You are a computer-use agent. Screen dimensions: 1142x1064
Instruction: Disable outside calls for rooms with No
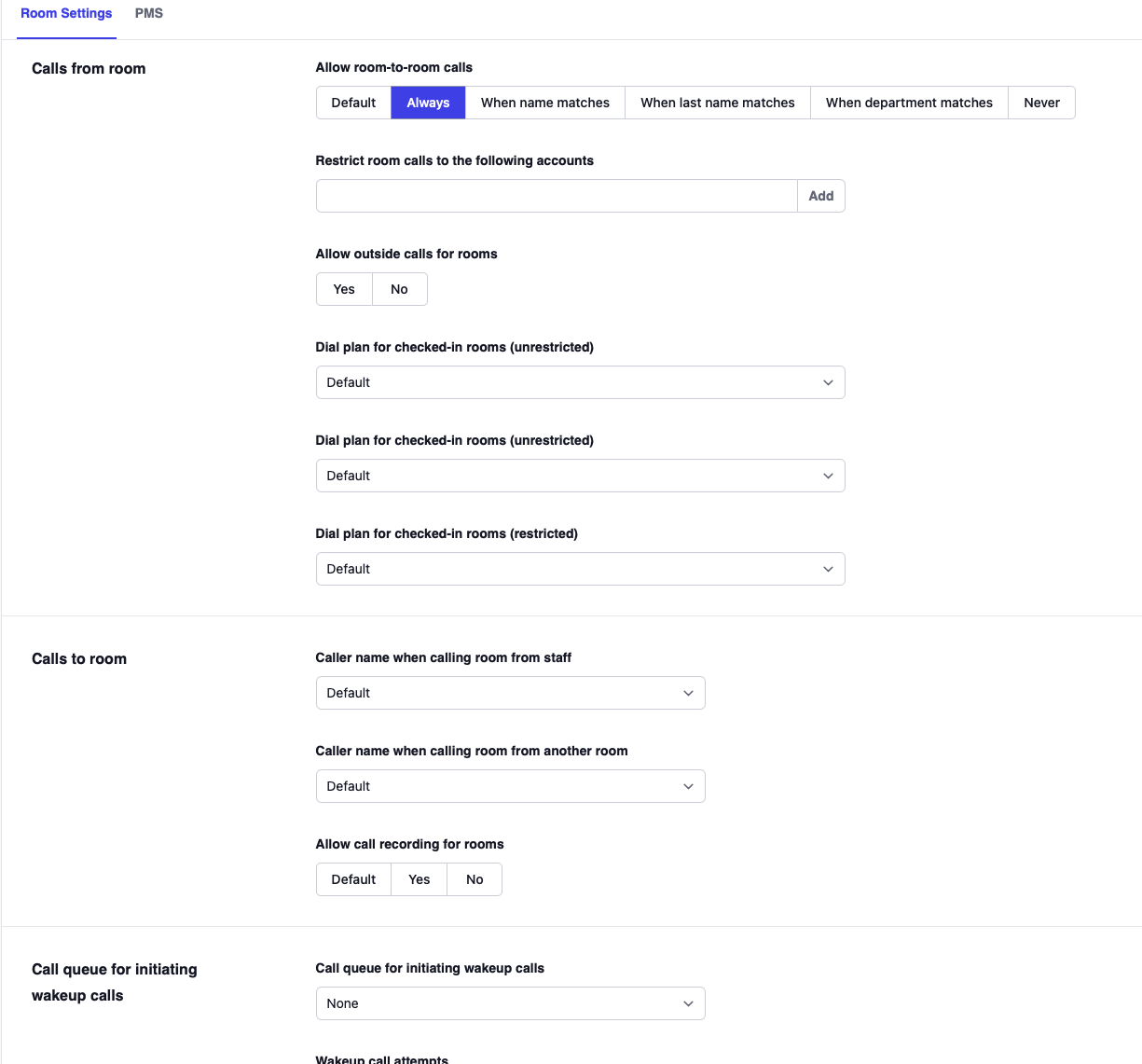[399, 289]
